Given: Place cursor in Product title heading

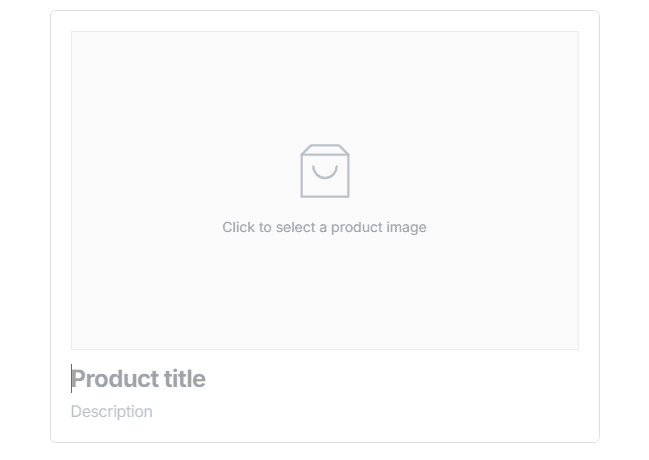Looking at the screenshot, I should 138,379.
